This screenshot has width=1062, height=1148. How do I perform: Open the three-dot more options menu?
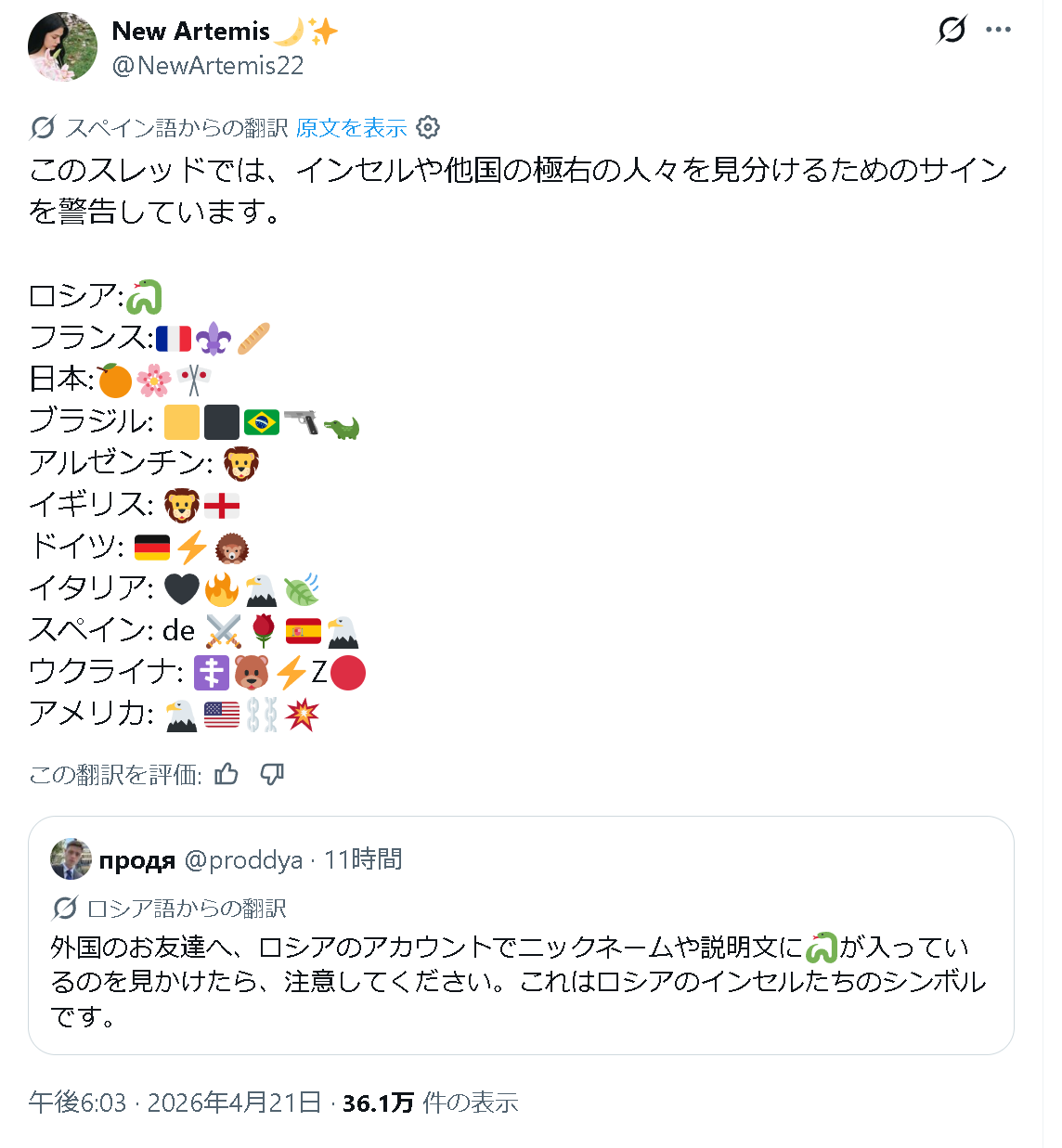(x=999, y=30)
